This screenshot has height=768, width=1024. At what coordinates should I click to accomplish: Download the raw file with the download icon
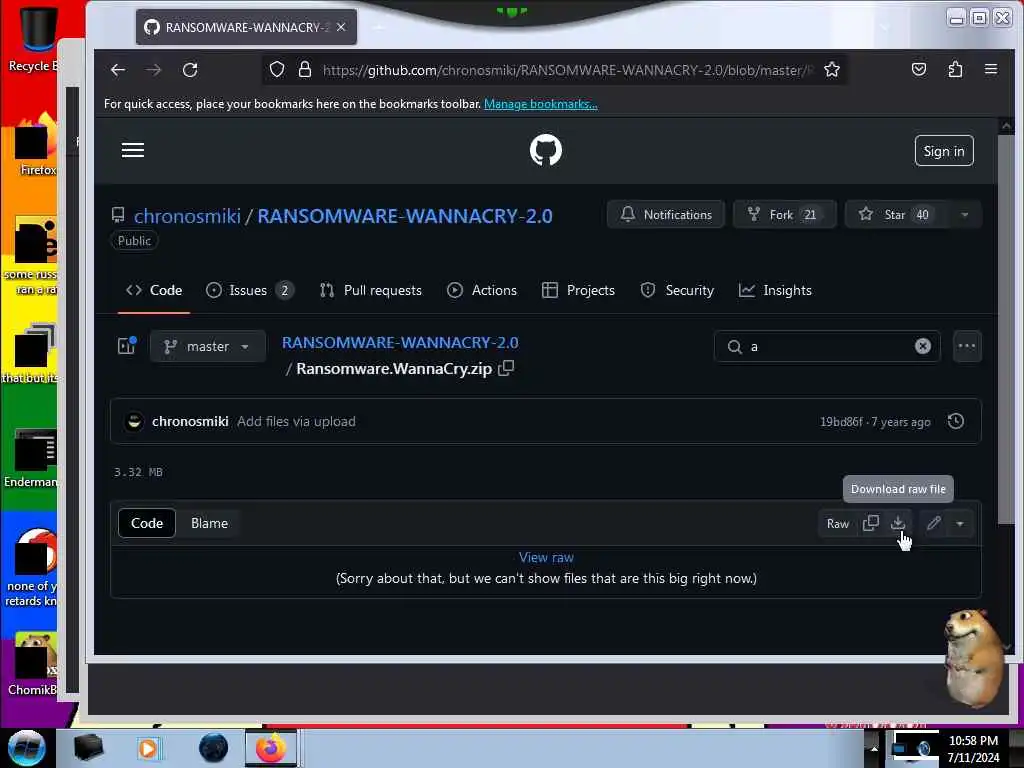[898, 522]
